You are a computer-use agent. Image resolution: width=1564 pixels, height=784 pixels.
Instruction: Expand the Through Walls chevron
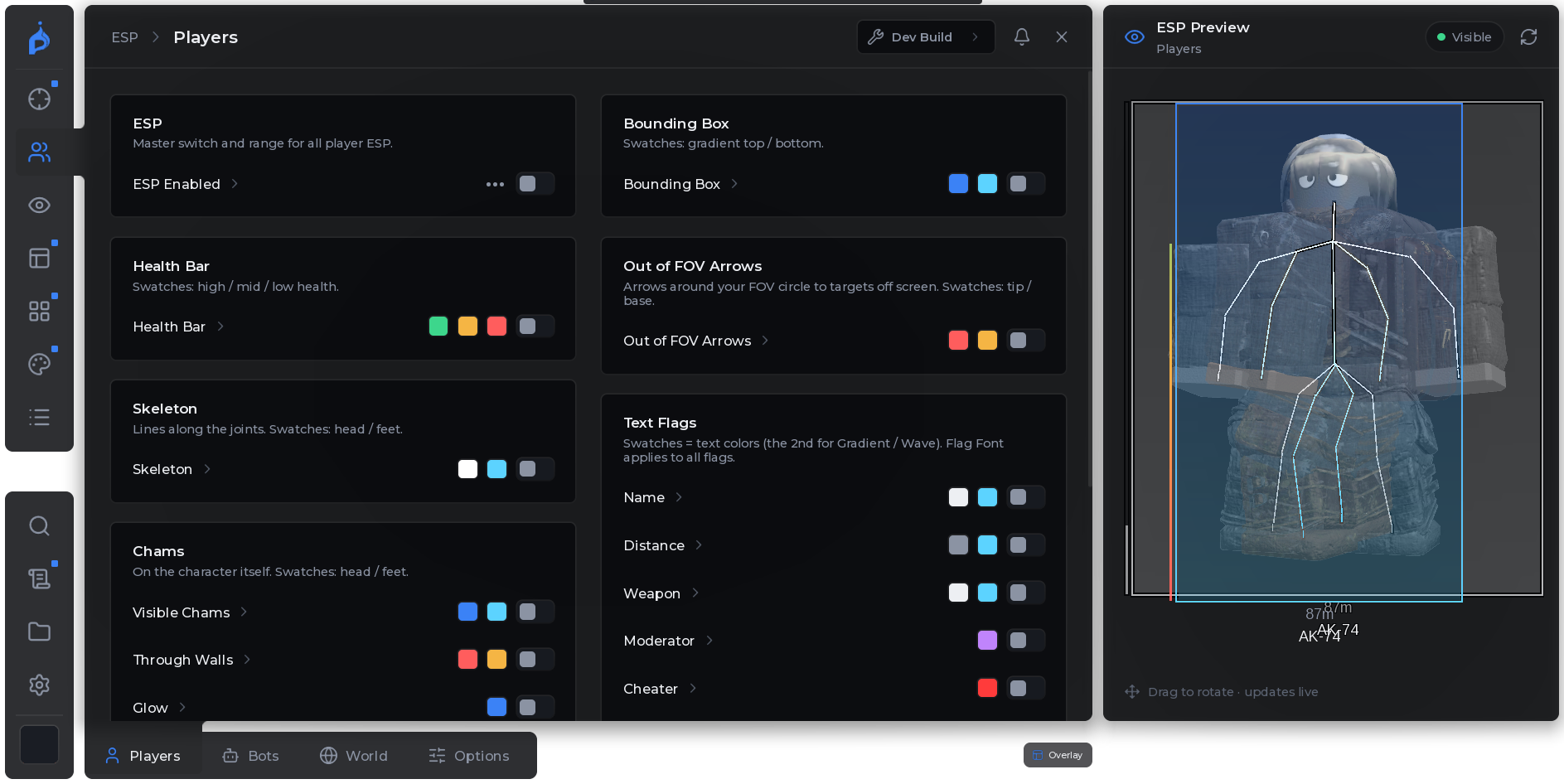pyautogui.click(x=247, y=660)
